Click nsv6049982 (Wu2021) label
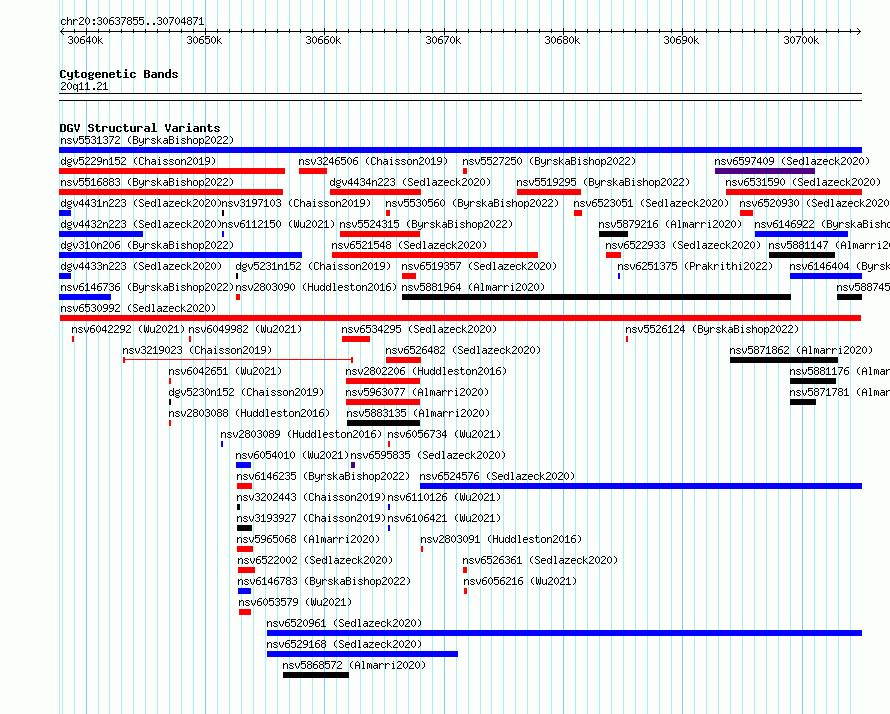Image resolution: width=890 pixels, height=714 pixels. [245, 329]
